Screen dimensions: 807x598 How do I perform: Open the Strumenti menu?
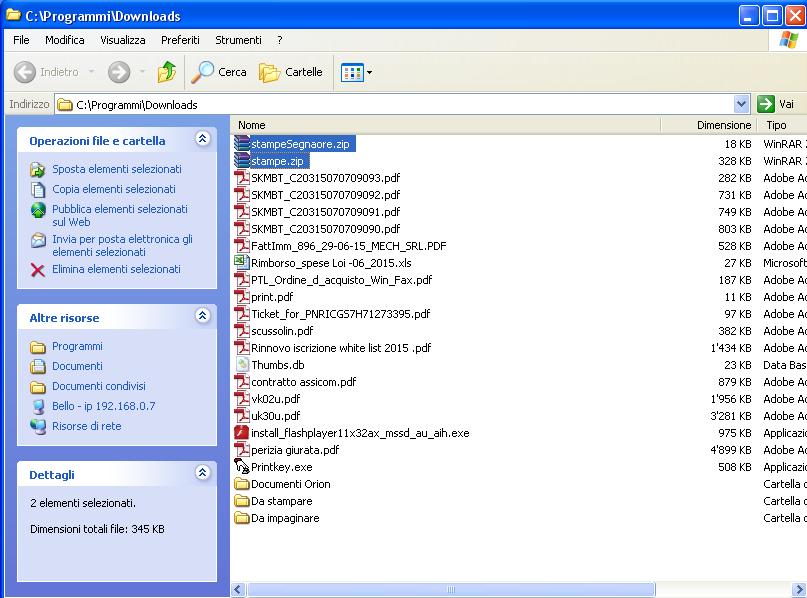(238, 40)
